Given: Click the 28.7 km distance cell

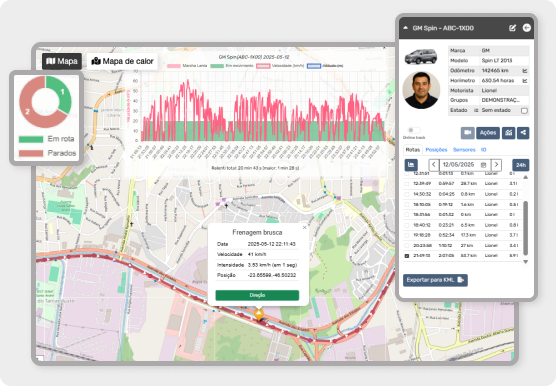Looking at the screenshot, I should 468,184.
